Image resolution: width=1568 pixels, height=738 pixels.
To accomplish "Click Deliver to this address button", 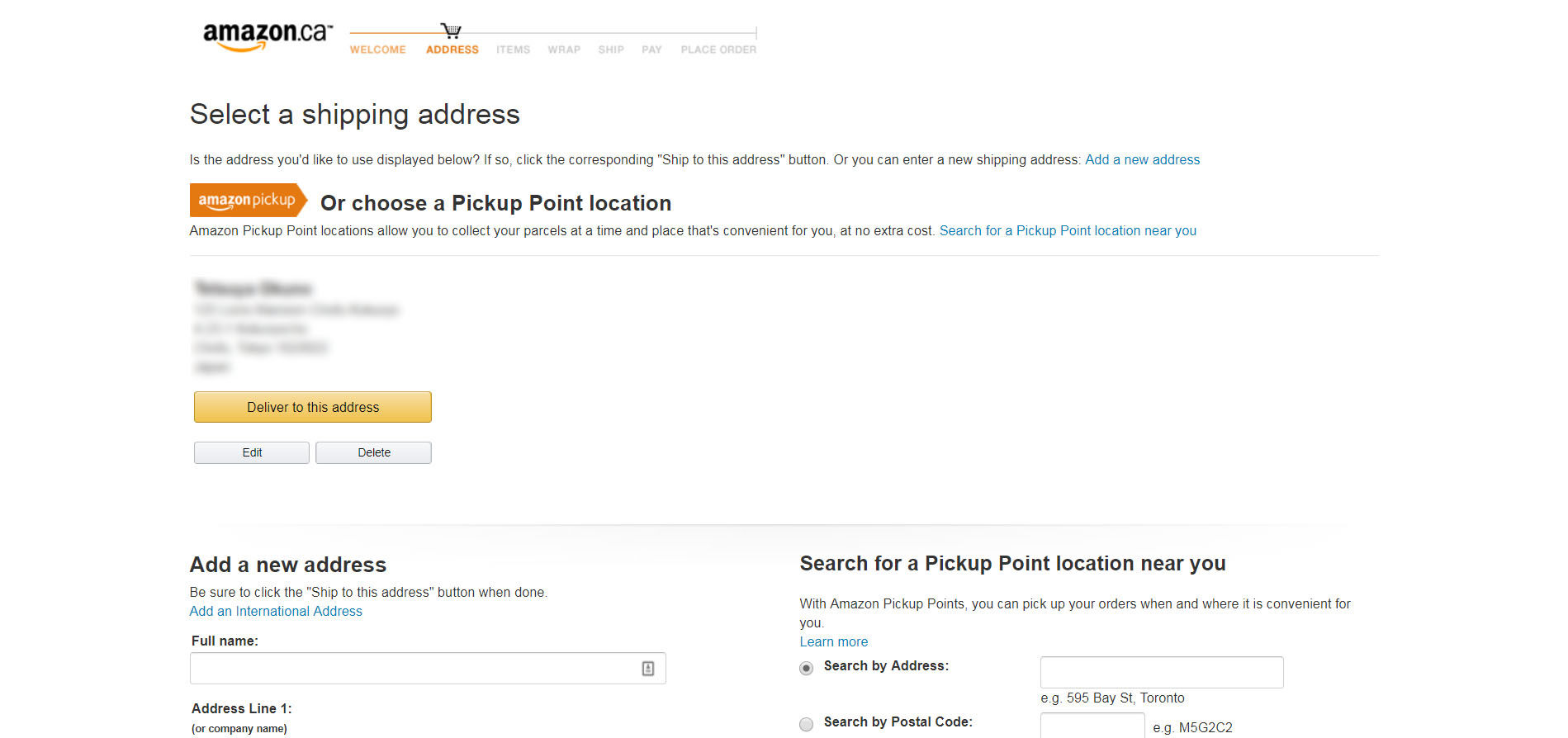I will (313, 407).
